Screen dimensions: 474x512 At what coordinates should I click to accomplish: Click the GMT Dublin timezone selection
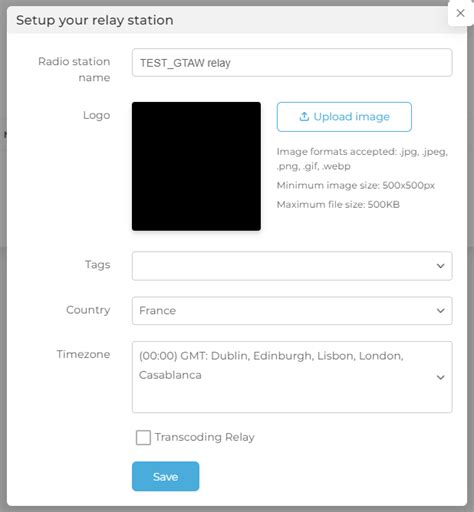271,365
